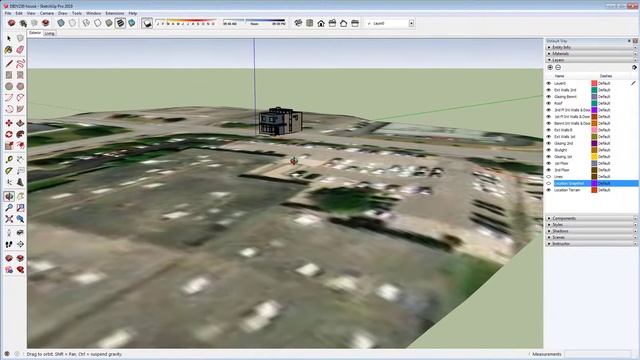Delete layer with minus button
Viewport: 640px width, 360px height.
pos(558,67)
